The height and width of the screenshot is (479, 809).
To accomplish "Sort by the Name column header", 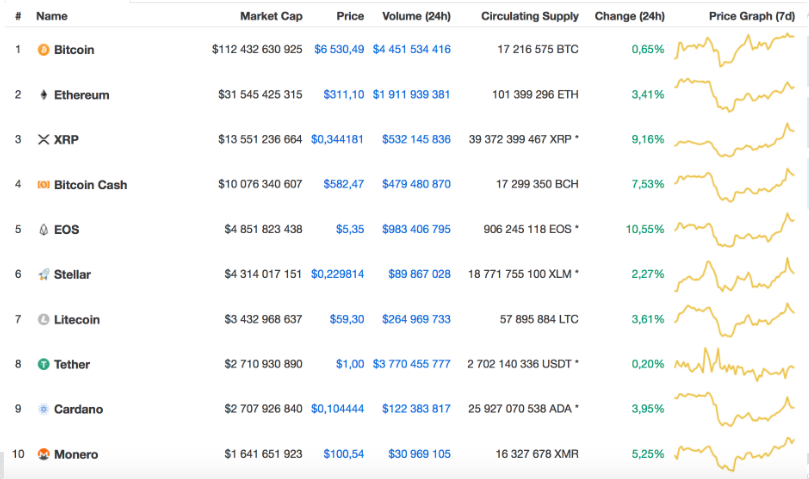I will (x=52, y=16).
